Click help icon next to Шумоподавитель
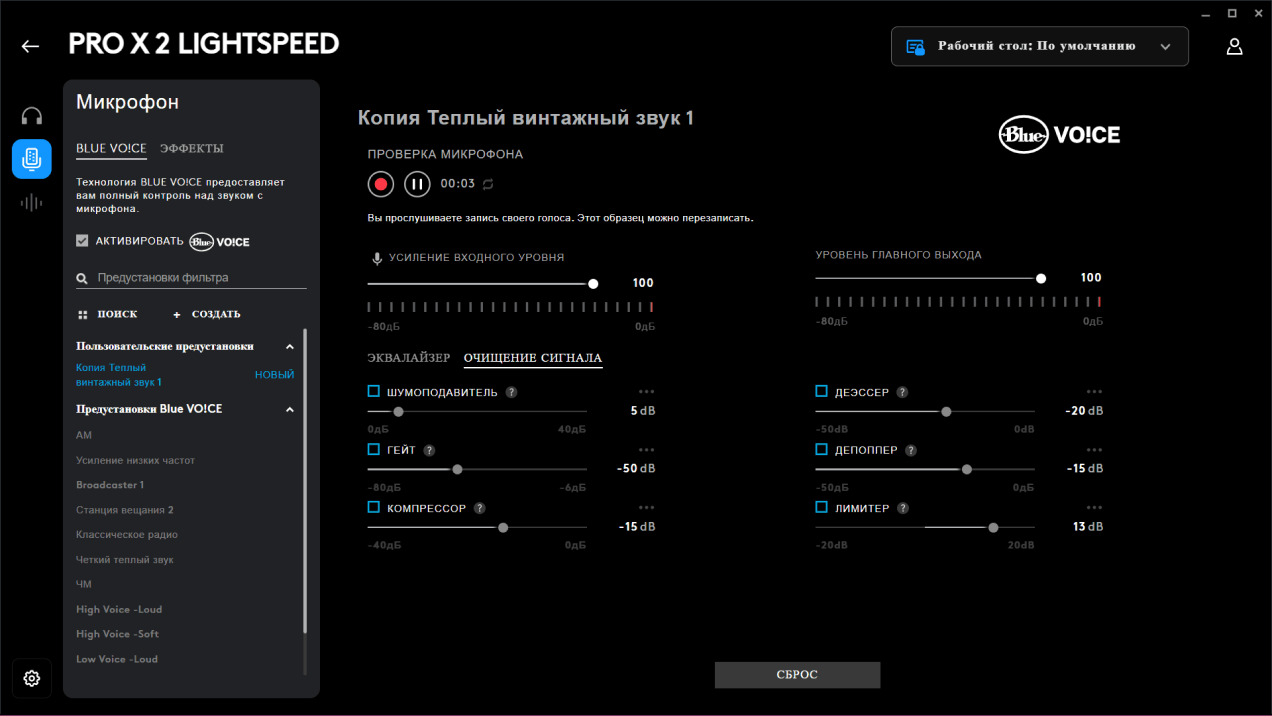 coord(511,392)
